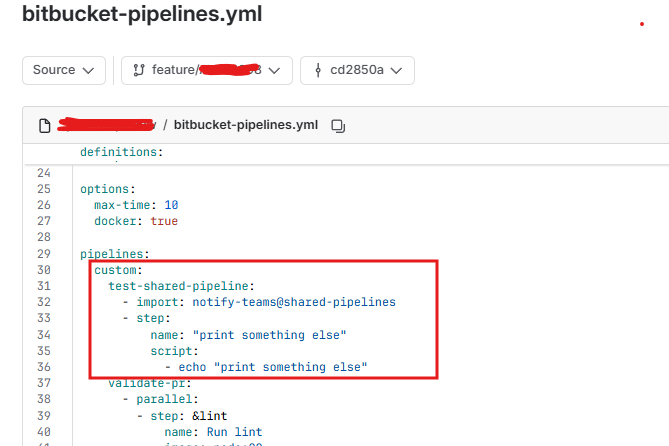Click the 'options:' key

(108, 189)
